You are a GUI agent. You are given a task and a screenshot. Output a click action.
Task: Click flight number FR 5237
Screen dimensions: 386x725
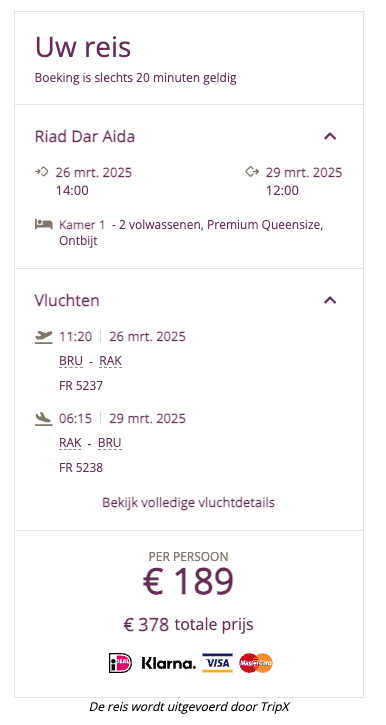coord(81,386)
